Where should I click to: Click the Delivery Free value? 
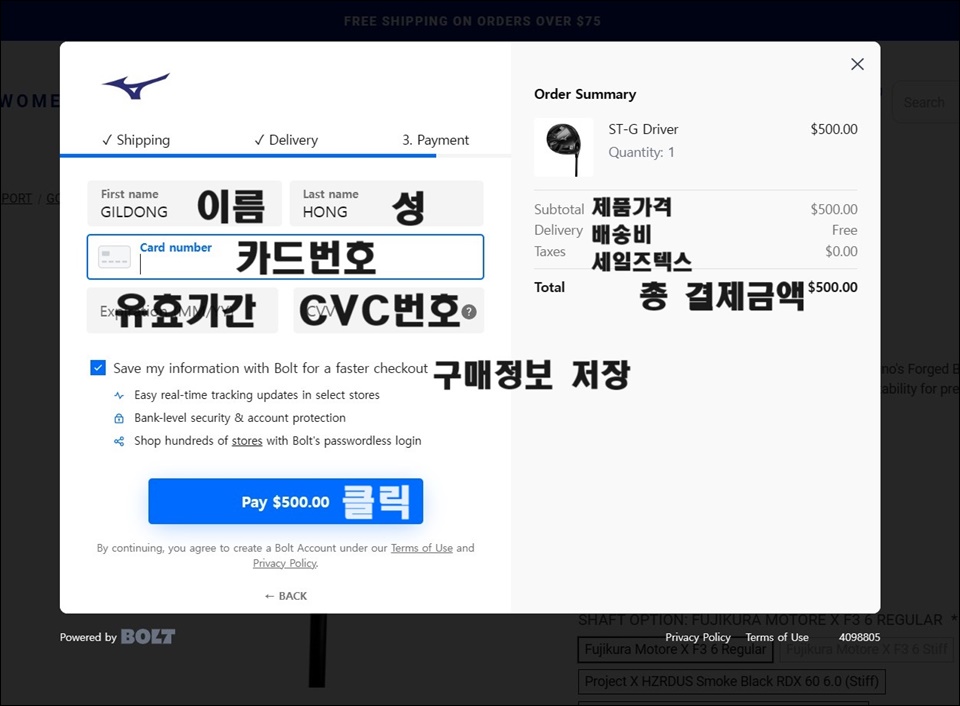pyautogui.click(x=844, y=230)
